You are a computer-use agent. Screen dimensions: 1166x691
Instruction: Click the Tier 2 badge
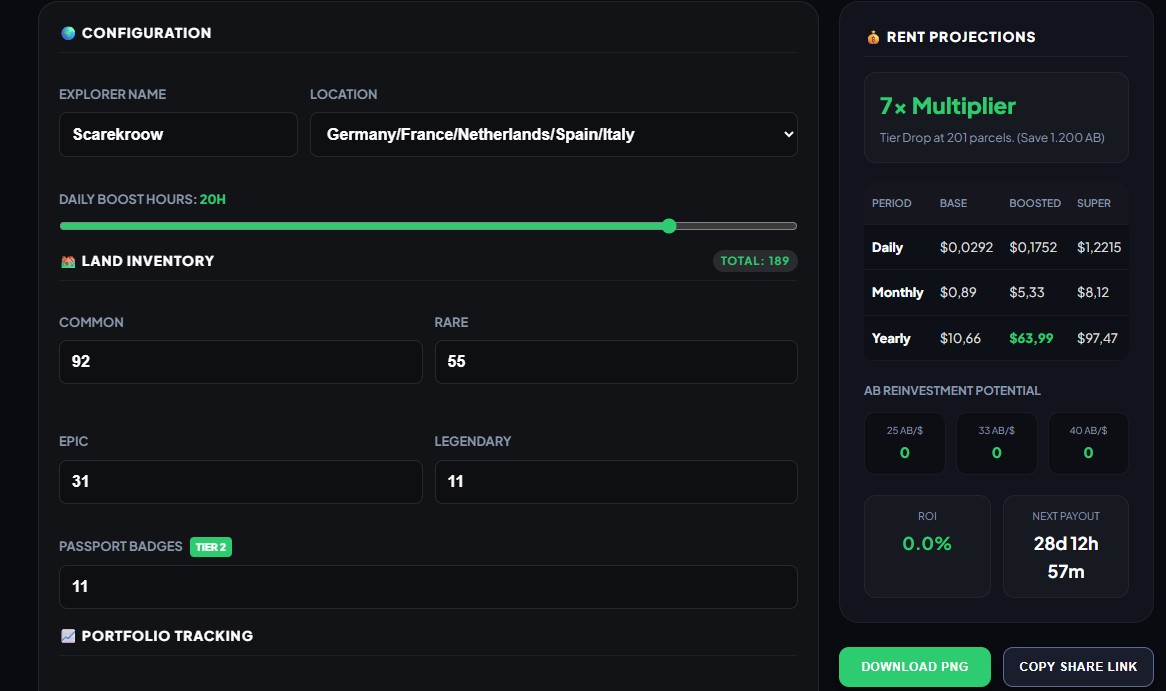pos(210,547)
